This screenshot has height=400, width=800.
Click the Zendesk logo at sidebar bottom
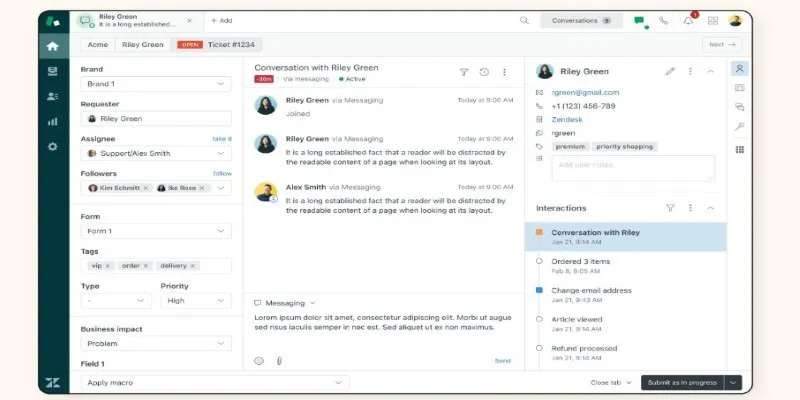tap(53, 383)
